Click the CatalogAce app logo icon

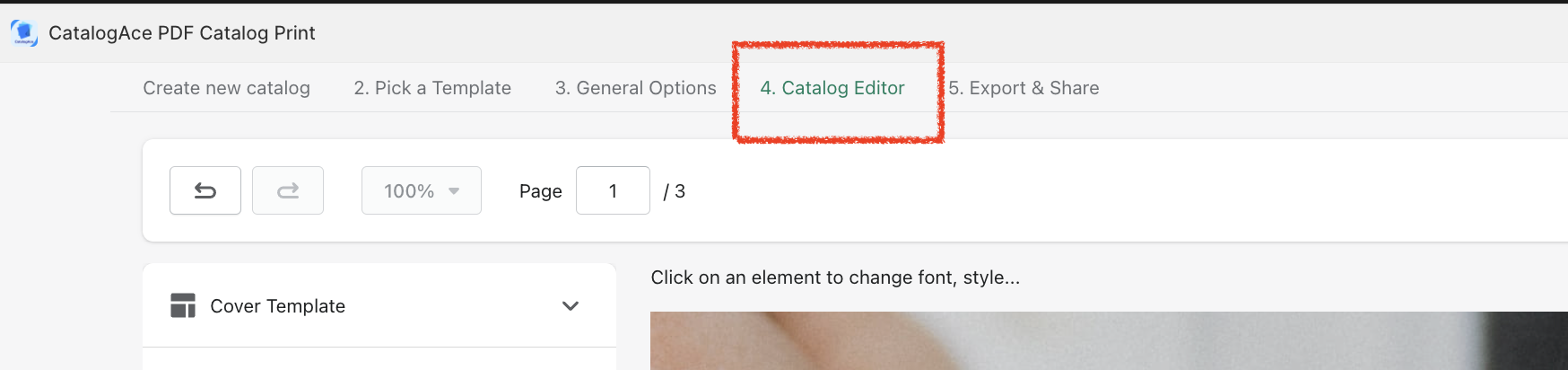pos(24,33)
